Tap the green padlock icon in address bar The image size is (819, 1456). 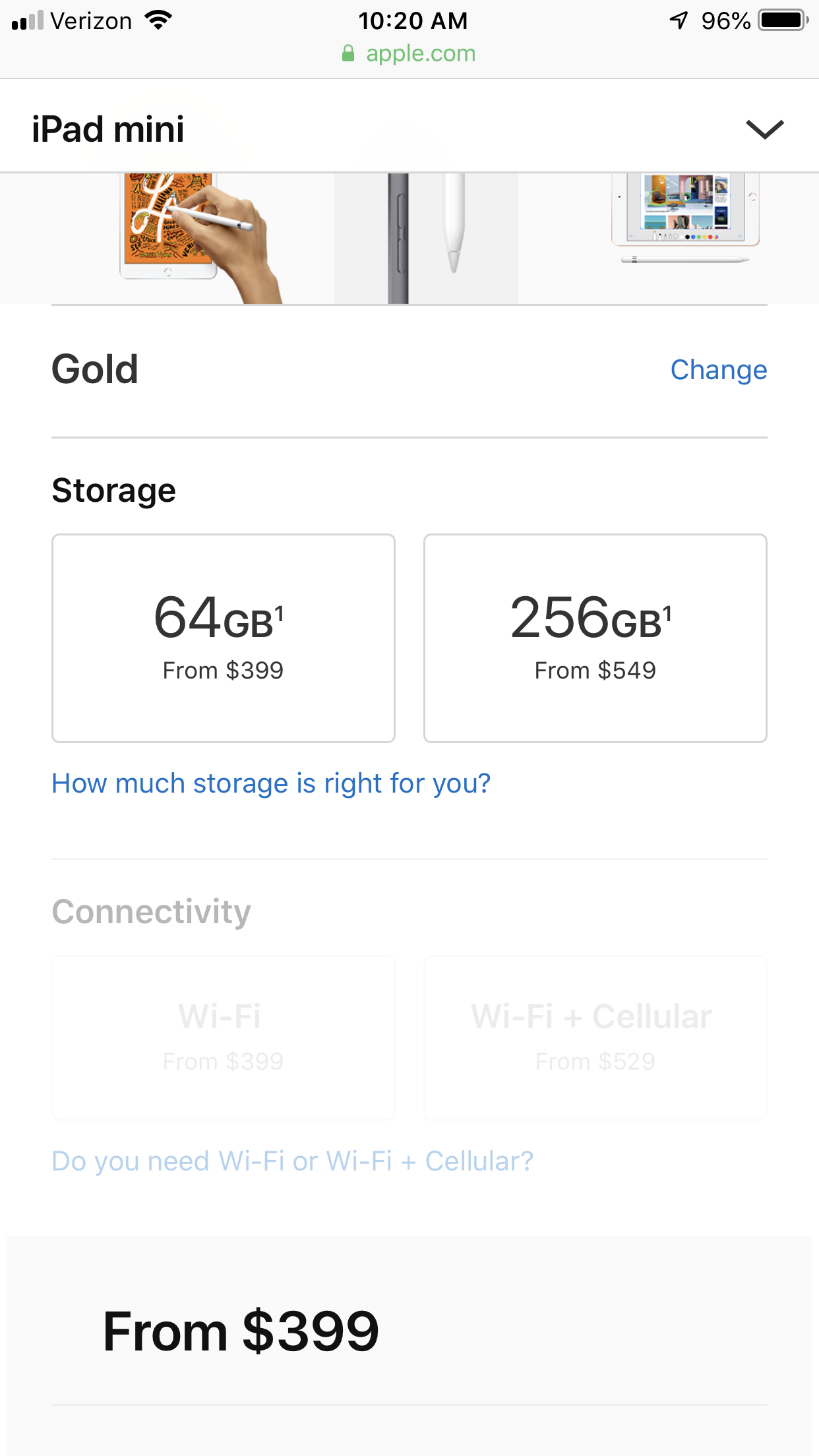pyautogui.click(x=348, y=53)
